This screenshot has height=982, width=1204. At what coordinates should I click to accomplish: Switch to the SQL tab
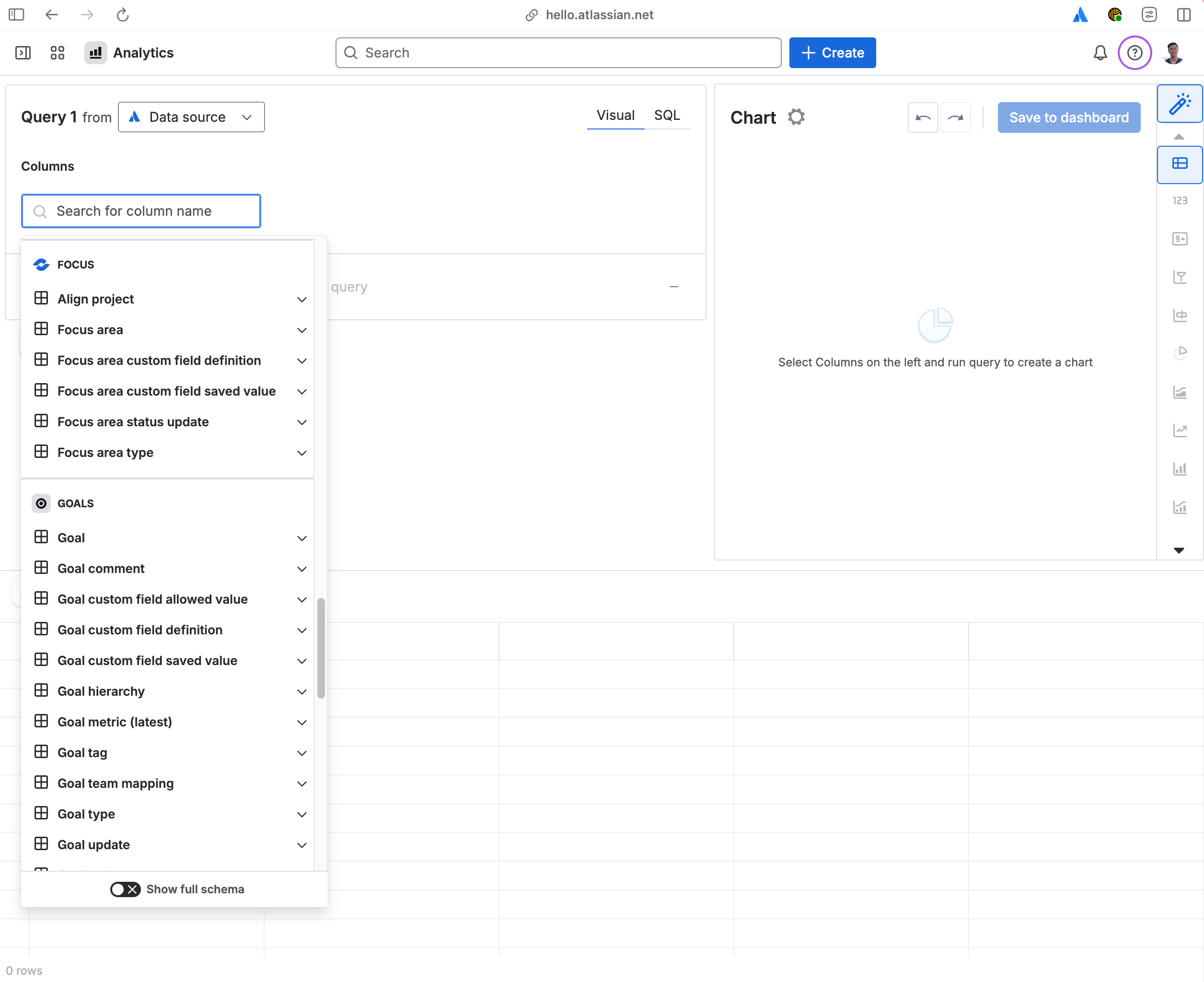click(667, 116)
